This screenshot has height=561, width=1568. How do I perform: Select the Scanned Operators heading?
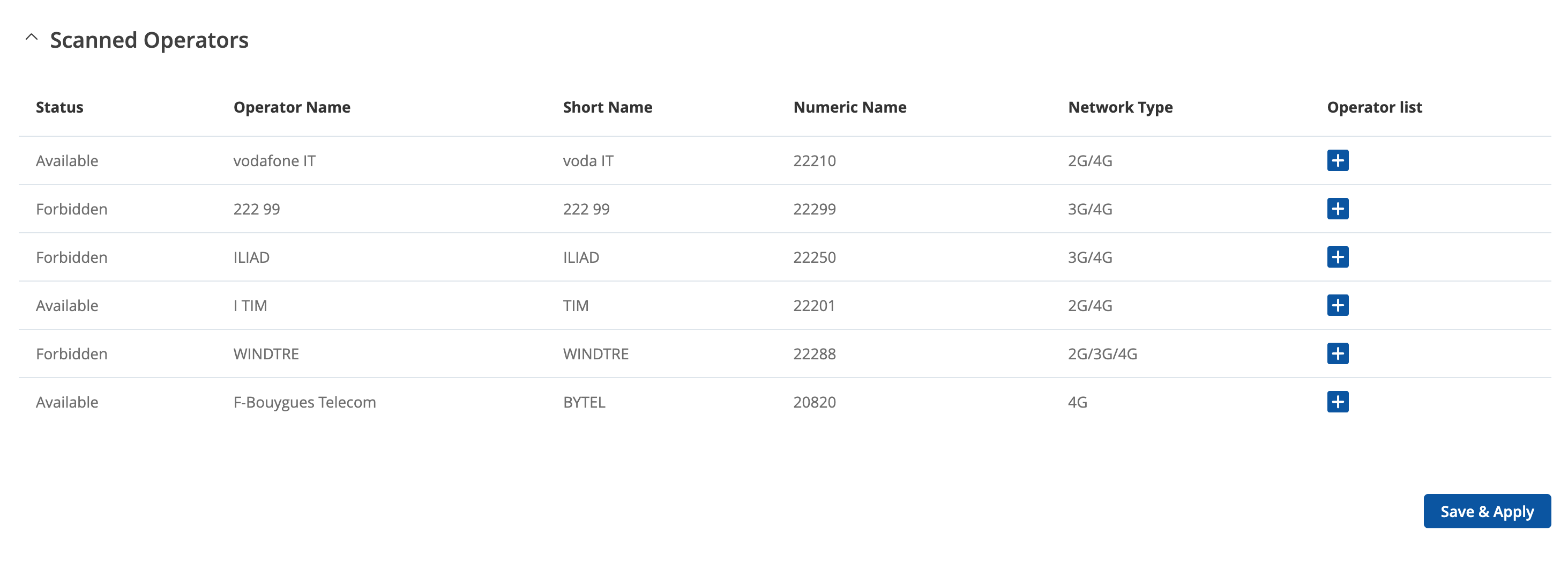(149, 40)
